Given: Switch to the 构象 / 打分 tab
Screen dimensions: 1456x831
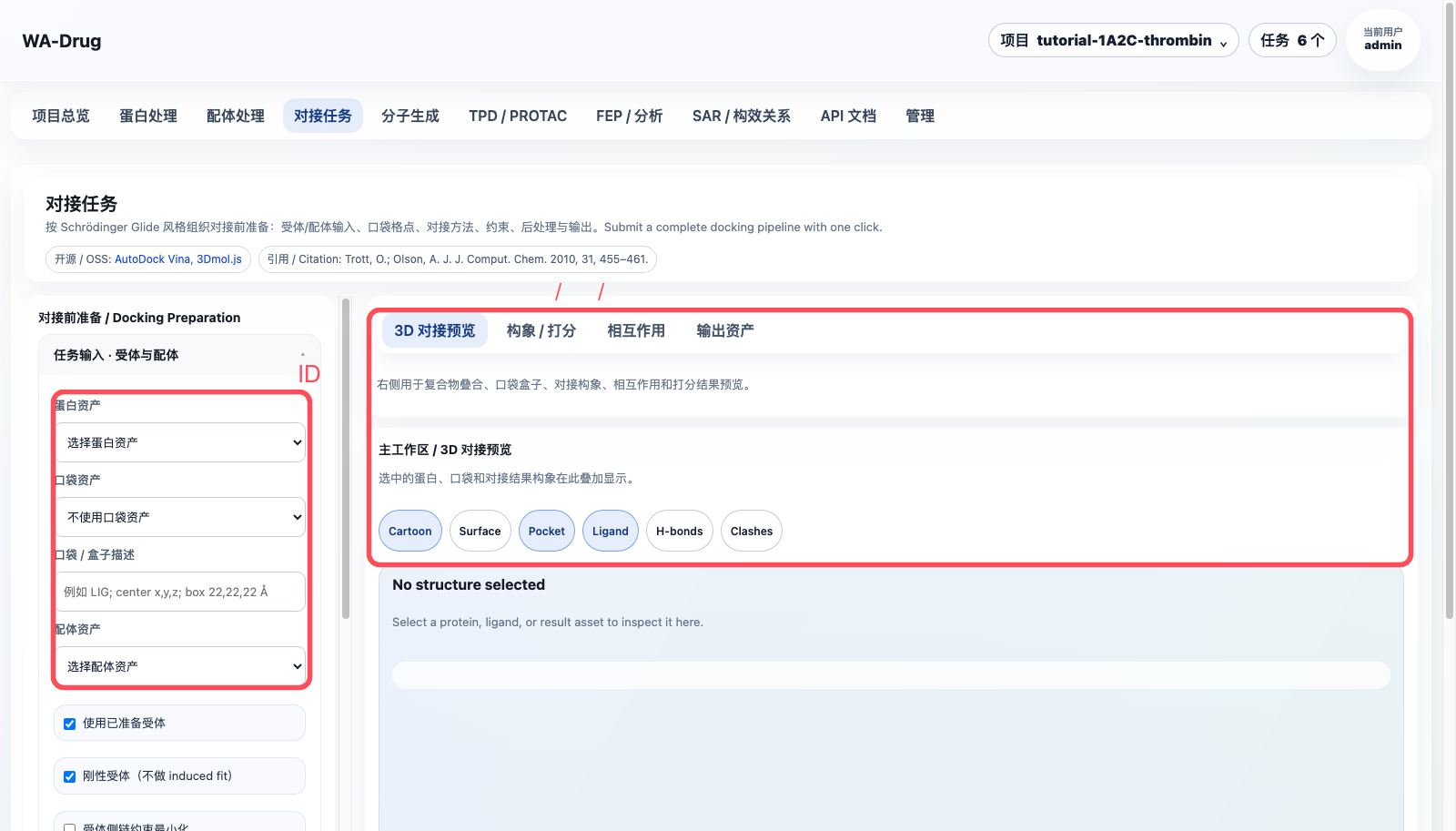Looking at the screenshot, I should pyautogui.click(x=541, y=330).
